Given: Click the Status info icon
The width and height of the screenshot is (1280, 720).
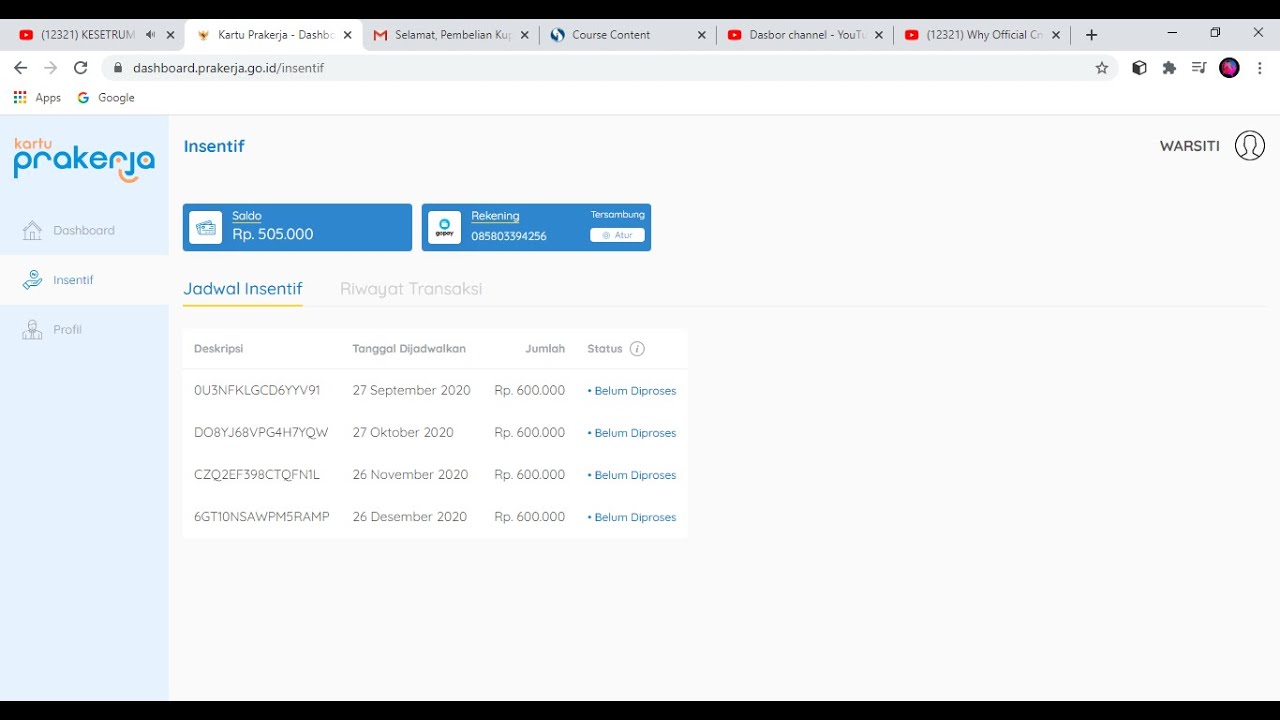Looking at the screenshot, I should (637, 349).
